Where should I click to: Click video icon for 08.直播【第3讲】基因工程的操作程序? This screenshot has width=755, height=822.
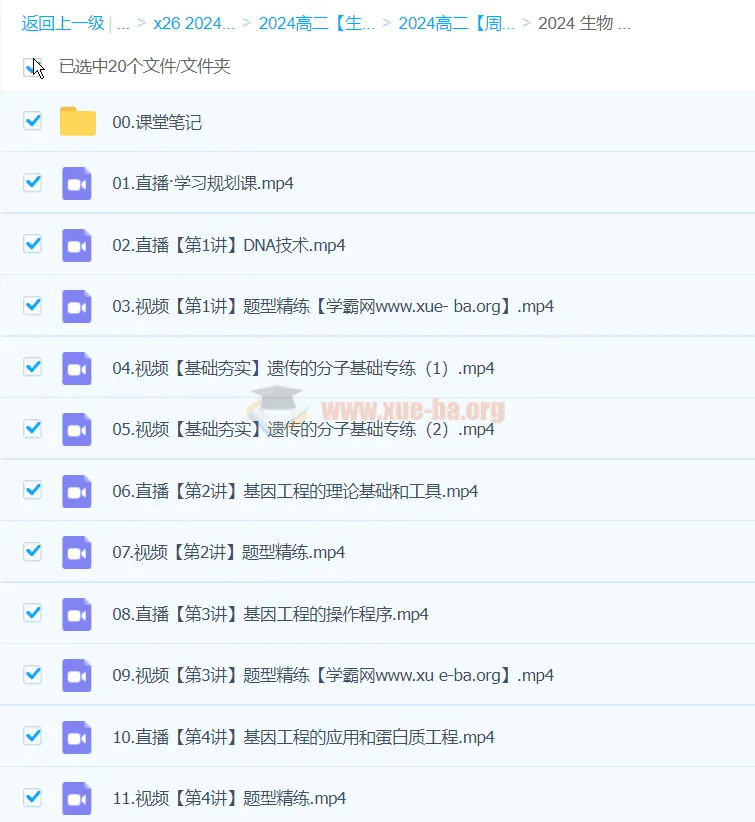click(x=77, y=614)
